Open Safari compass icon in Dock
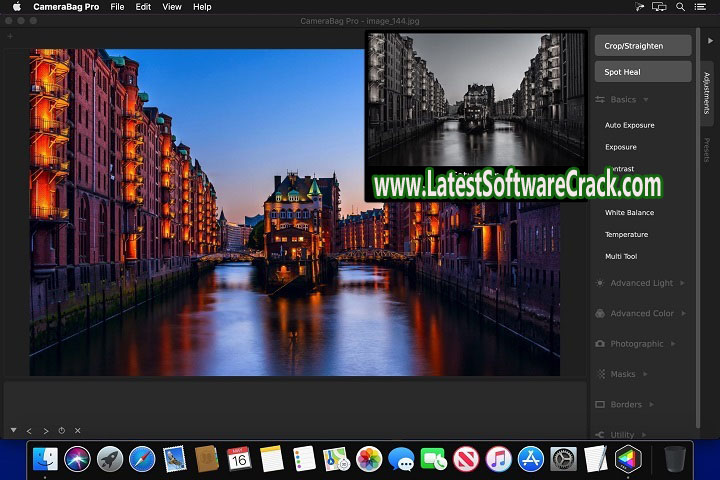Screen dimensions: 720x480 coord(142,458)
